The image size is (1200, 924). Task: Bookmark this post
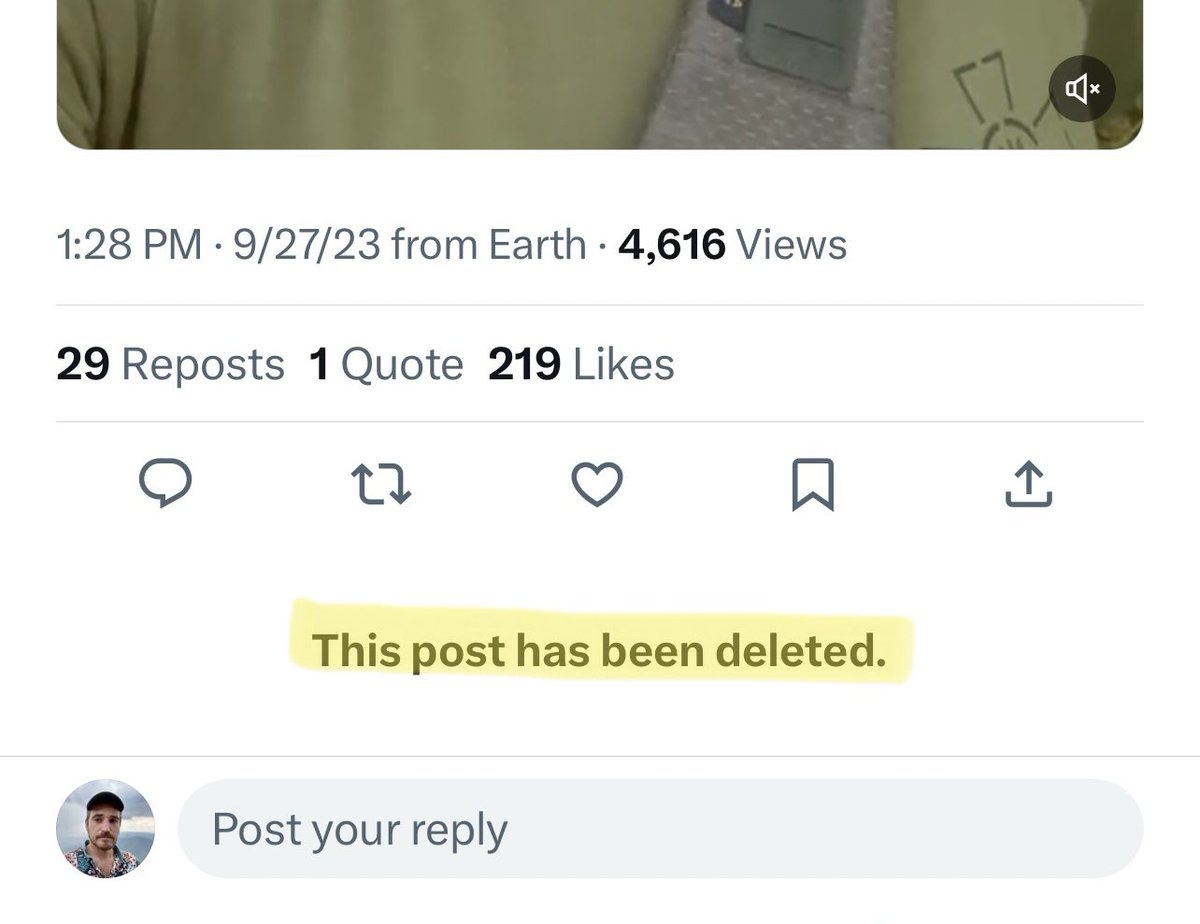tap(812, 485)
